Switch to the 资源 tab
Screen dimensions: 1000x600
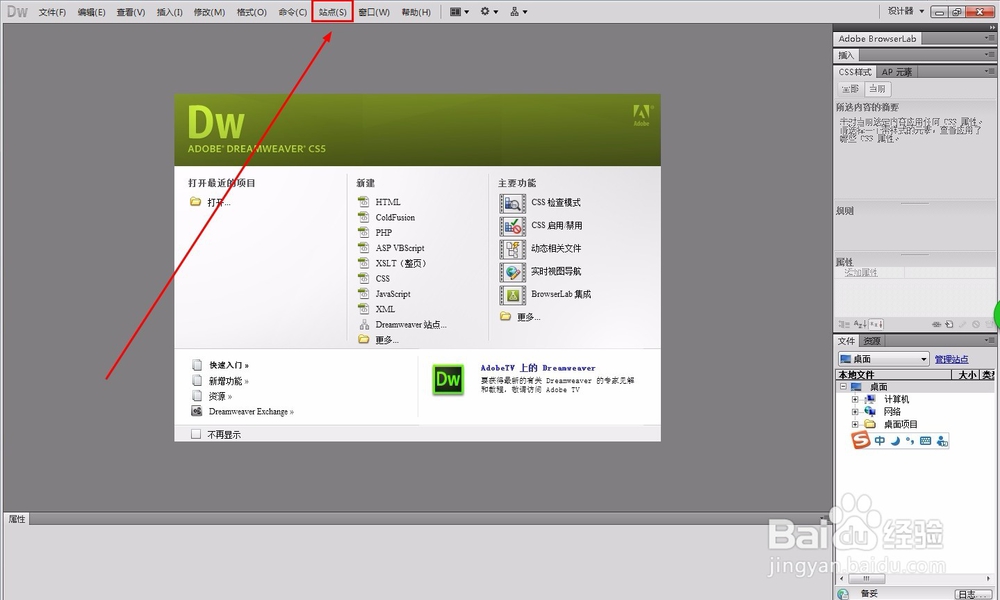coord(872,341)
